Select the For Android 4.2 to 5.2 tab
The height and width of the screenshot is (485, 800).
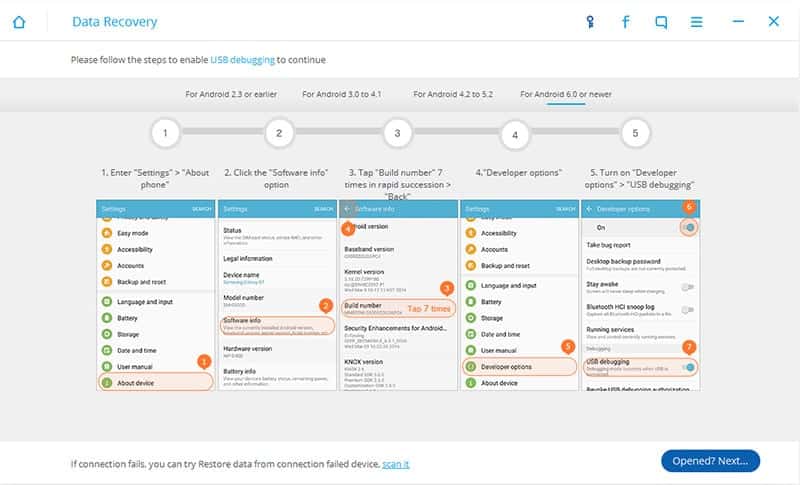453,94
